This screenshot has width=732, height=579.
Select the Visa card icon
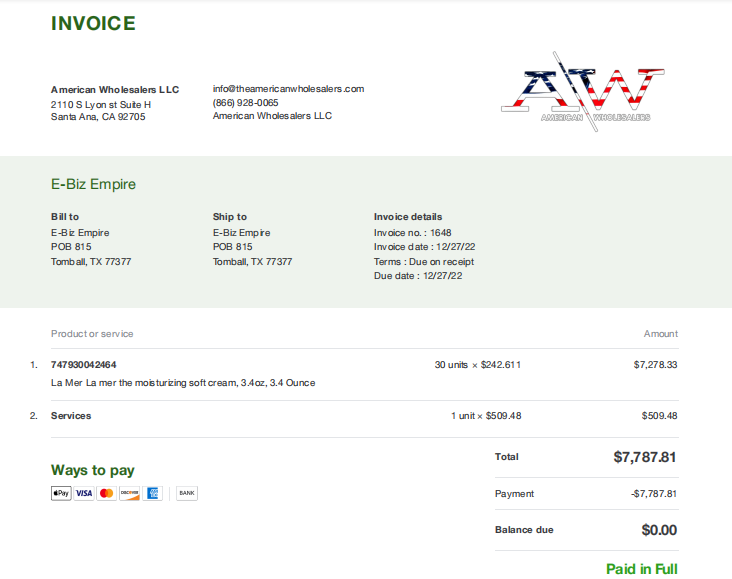(84, 493)
